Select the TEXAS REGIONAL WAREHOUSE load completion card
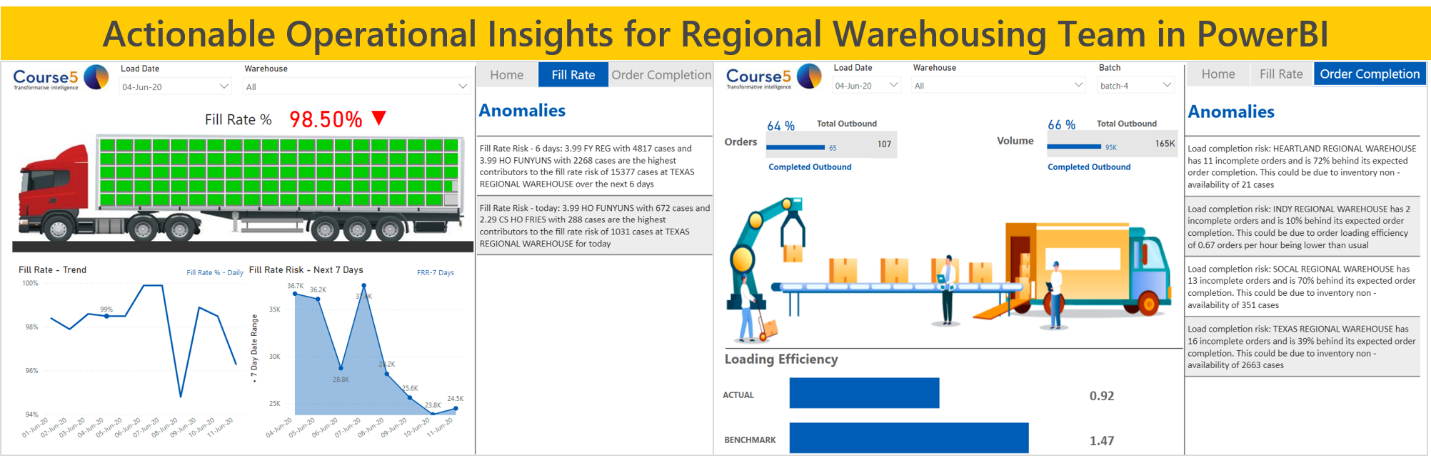Screen dimensions: 1431x456 tap(1302, 346)
